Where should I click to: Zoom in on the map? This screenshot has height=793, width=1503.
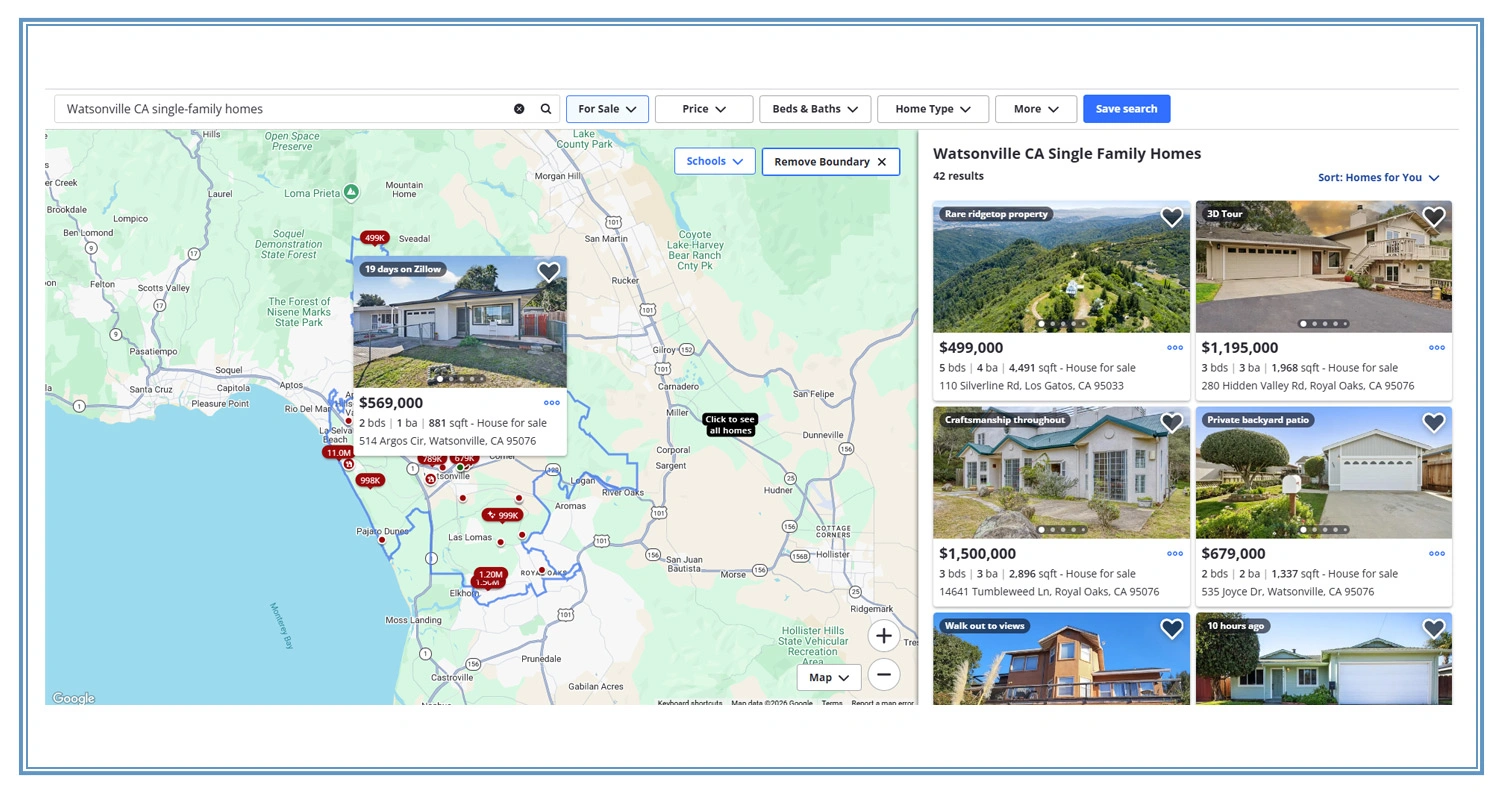click(883, 636)
